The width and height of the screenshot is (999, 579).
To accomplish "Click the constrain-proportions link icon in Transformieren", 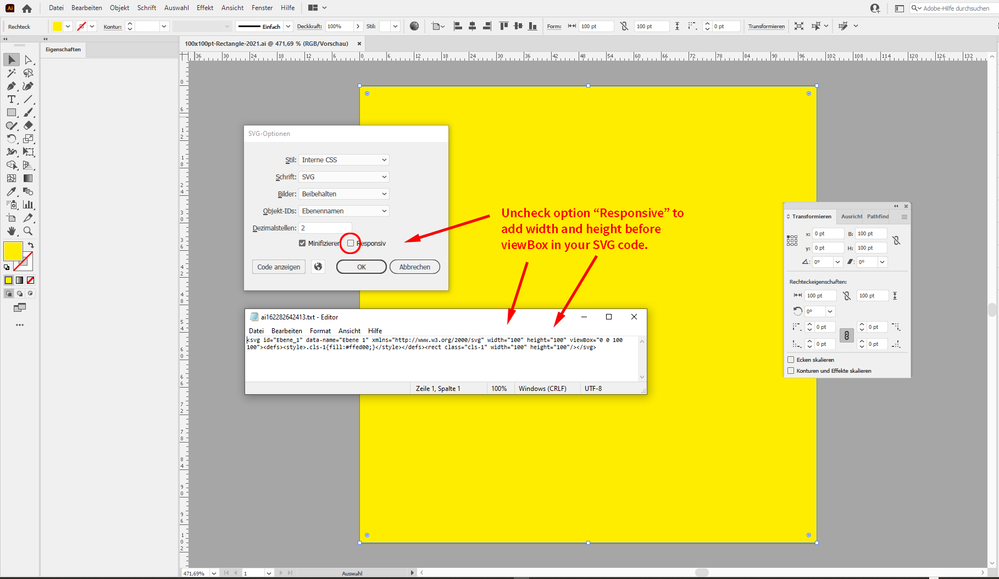I will [x=895, y=241].
